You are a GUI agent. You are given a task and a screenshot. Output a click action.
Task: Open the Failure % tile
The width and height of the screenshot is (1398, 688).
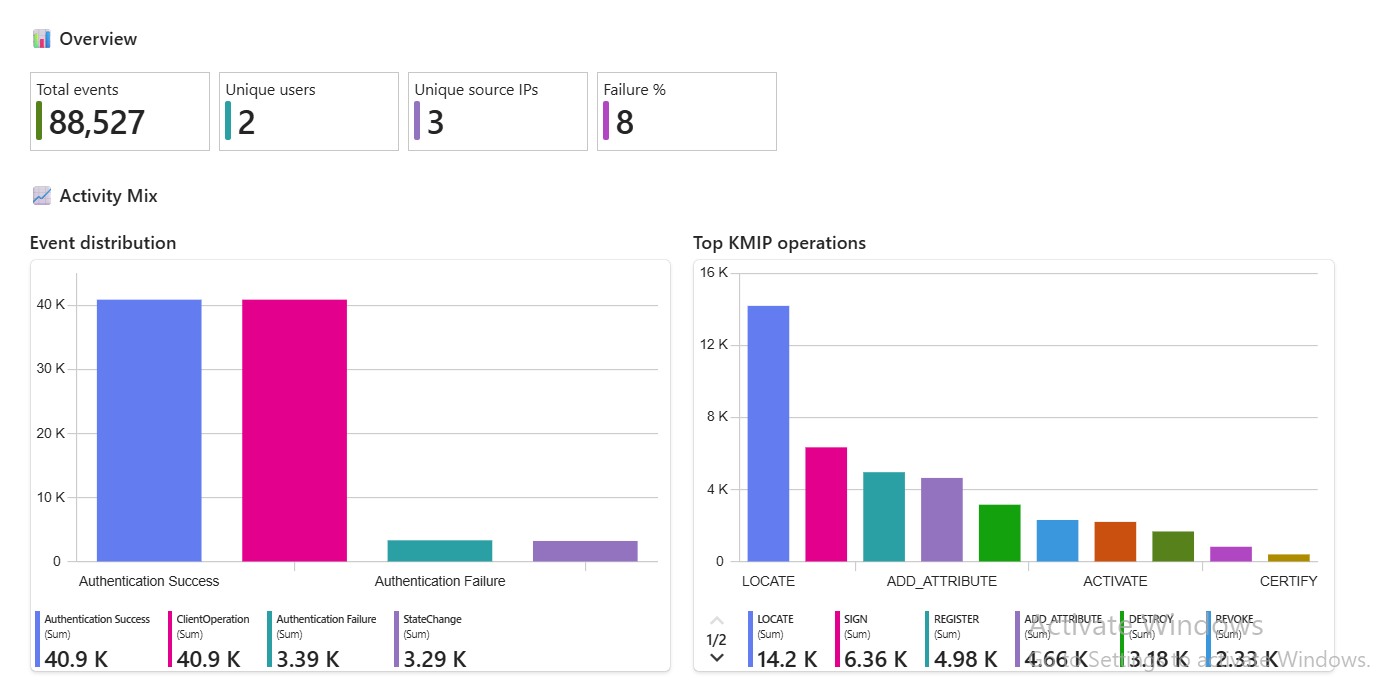pos(687,111)
